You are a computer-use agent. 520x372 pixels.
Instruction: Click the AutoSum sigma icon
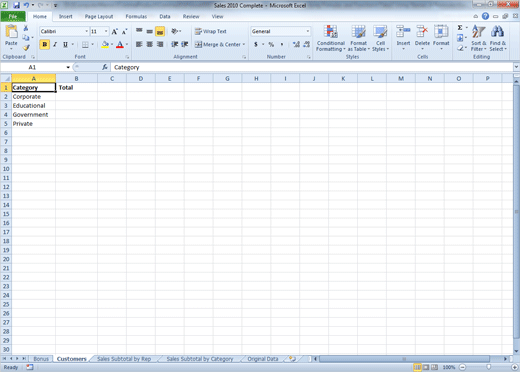[460, 28]
